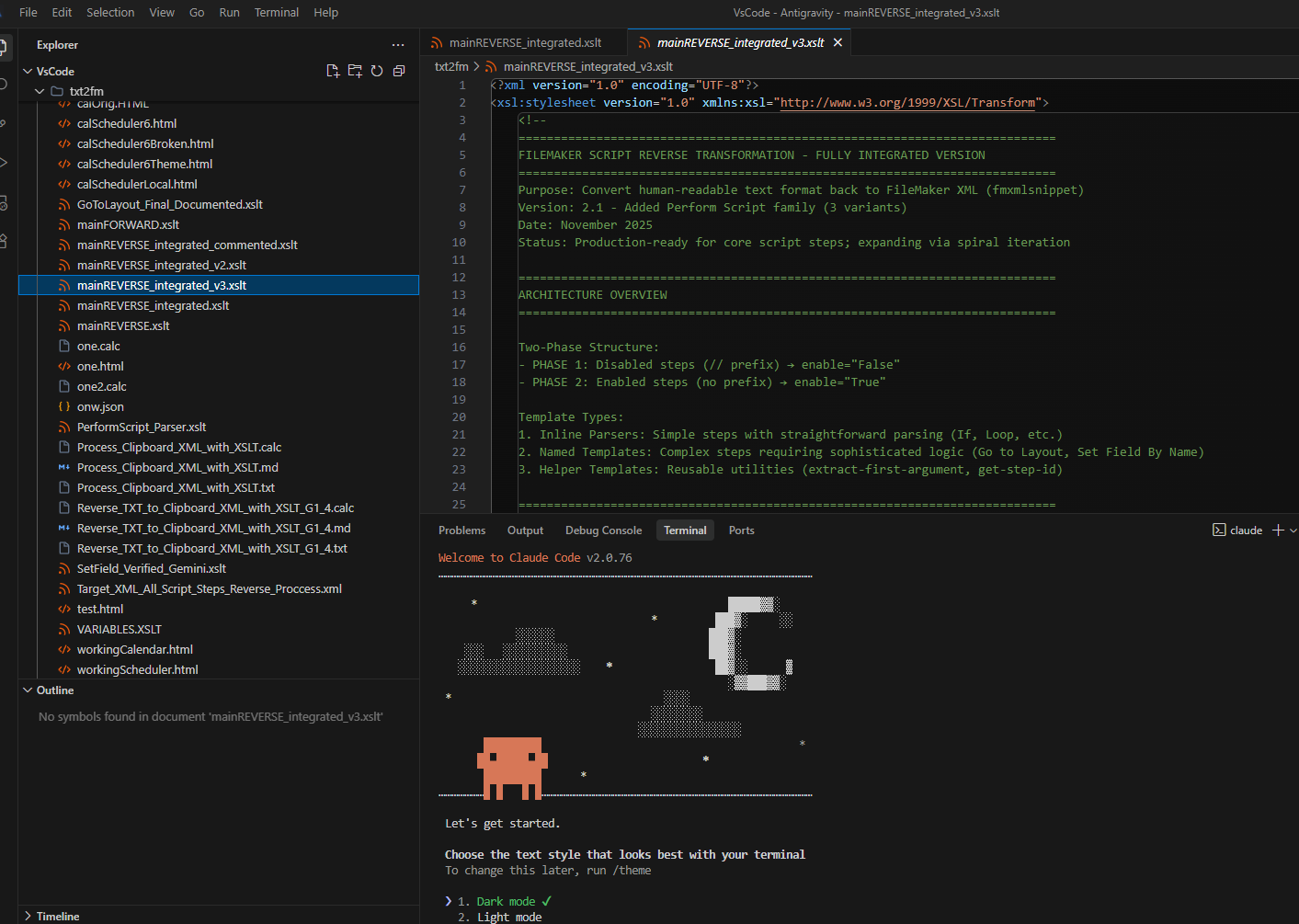Collapse all folders in Explorer
Image resolution: width=1299 pixels, height=924 pixels.
(399, 71)
